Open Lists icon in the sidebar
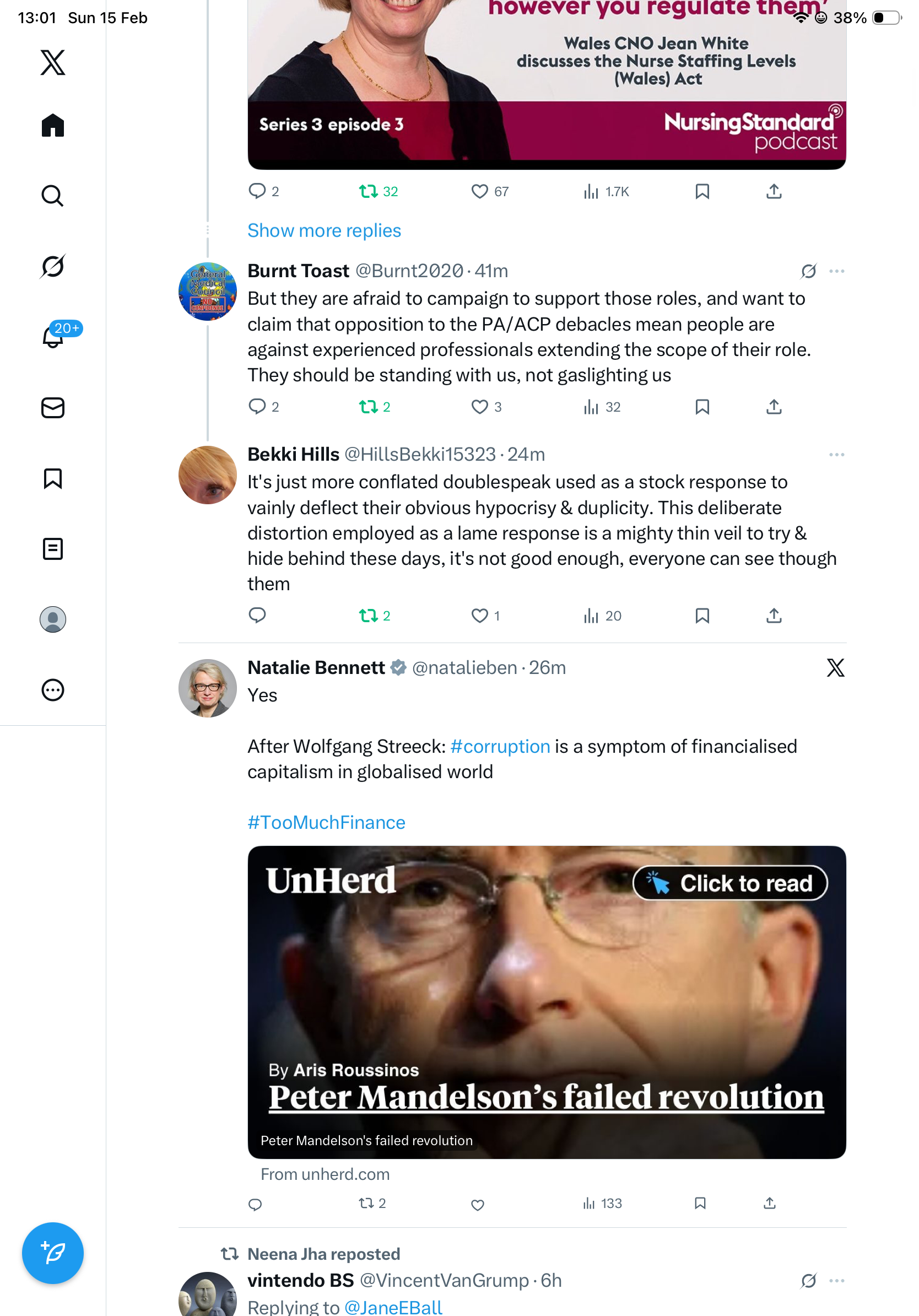Viewport: 919px width, 1316px height. coord(53,548)
